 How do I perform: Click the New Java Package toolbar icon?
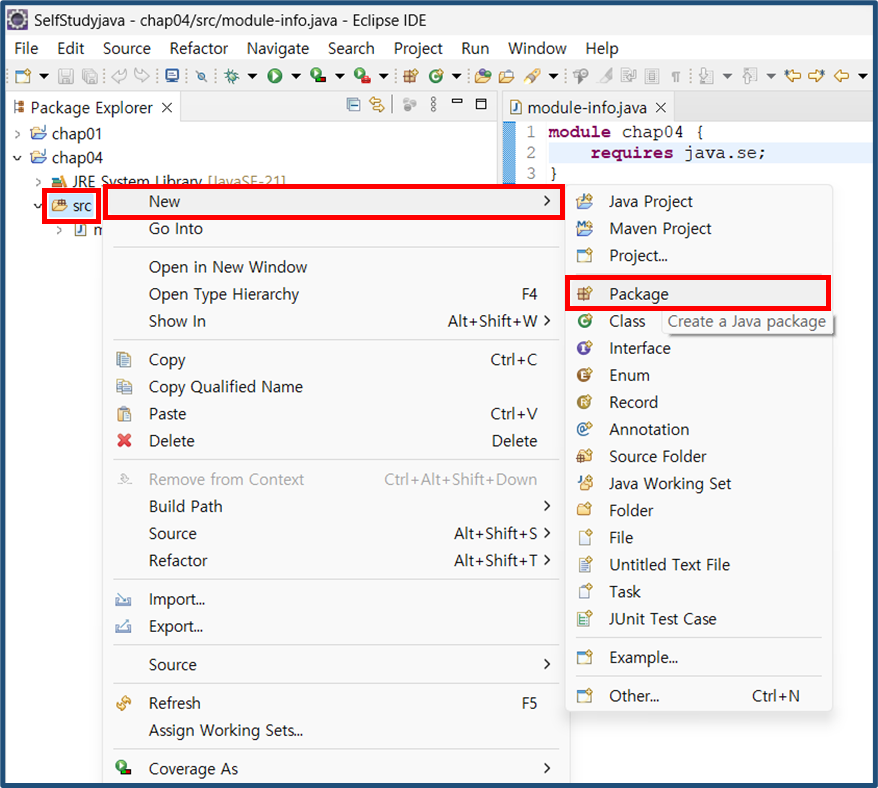coord(411,76)
